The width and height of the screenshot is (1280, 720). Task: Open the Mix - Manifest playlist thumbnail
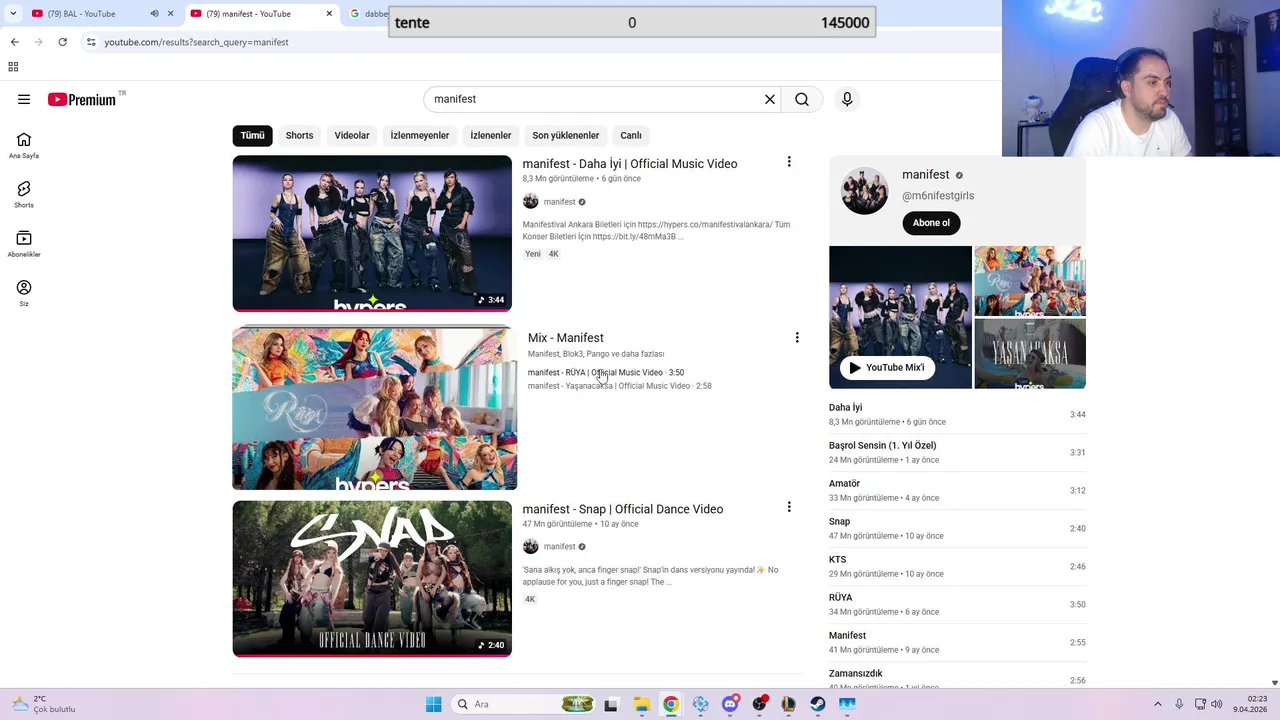(375, 409)
